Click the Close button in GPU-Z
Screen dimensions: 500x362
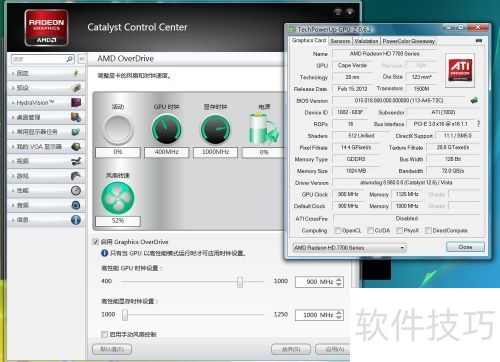(465, 247)
